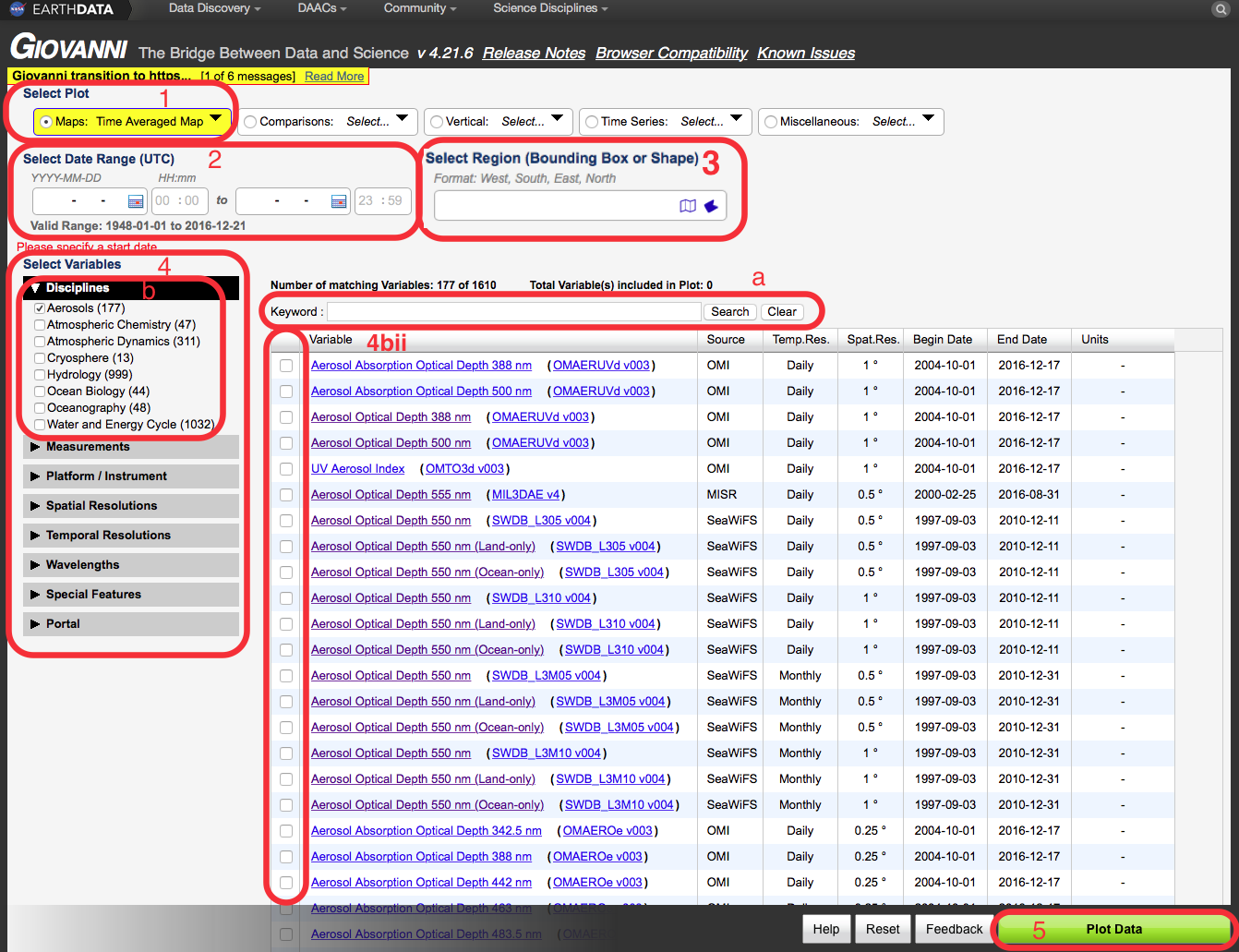Expand the Measurements facet section
Viewport: 1239px width, 952px height.
(131, 447)
